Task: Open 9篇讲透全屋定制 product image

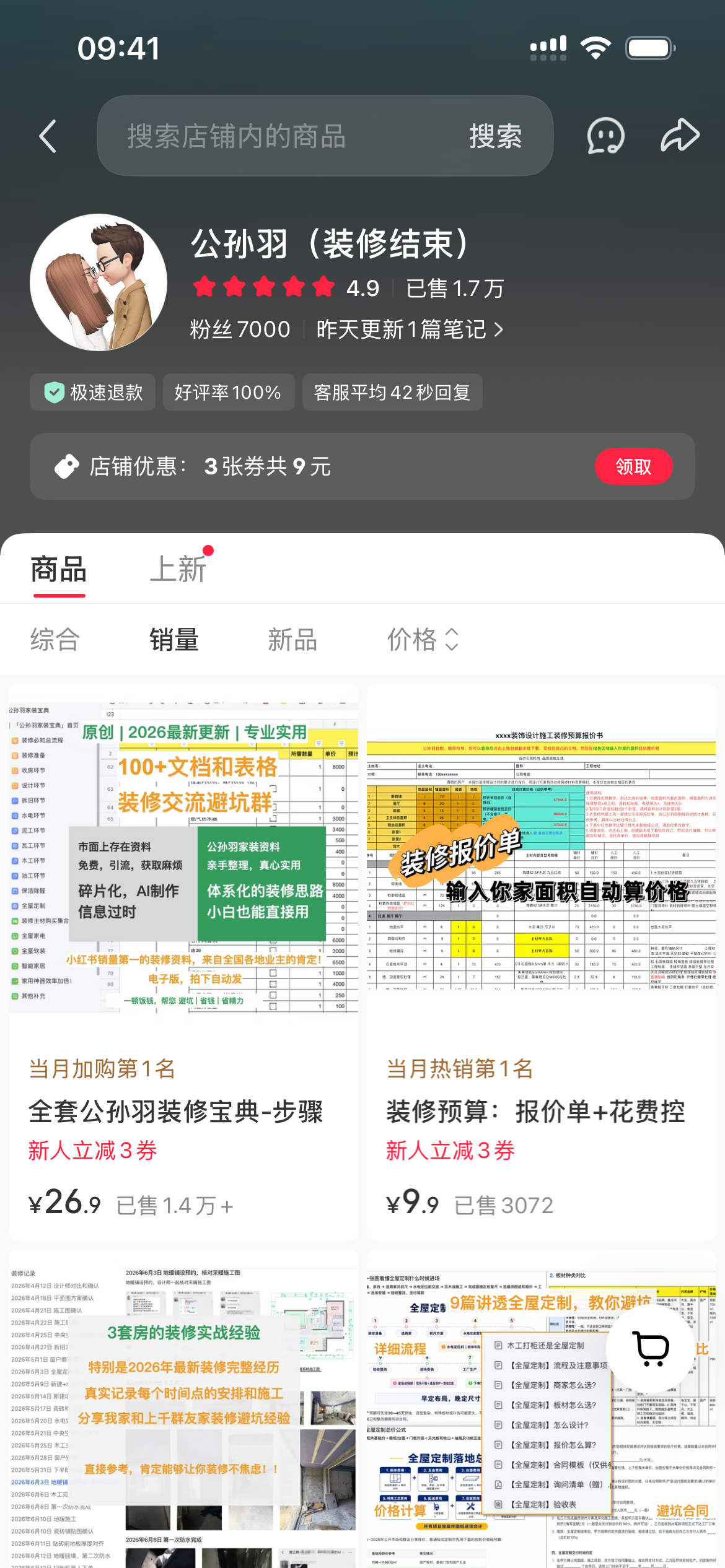Action: tap(541, 1409)
